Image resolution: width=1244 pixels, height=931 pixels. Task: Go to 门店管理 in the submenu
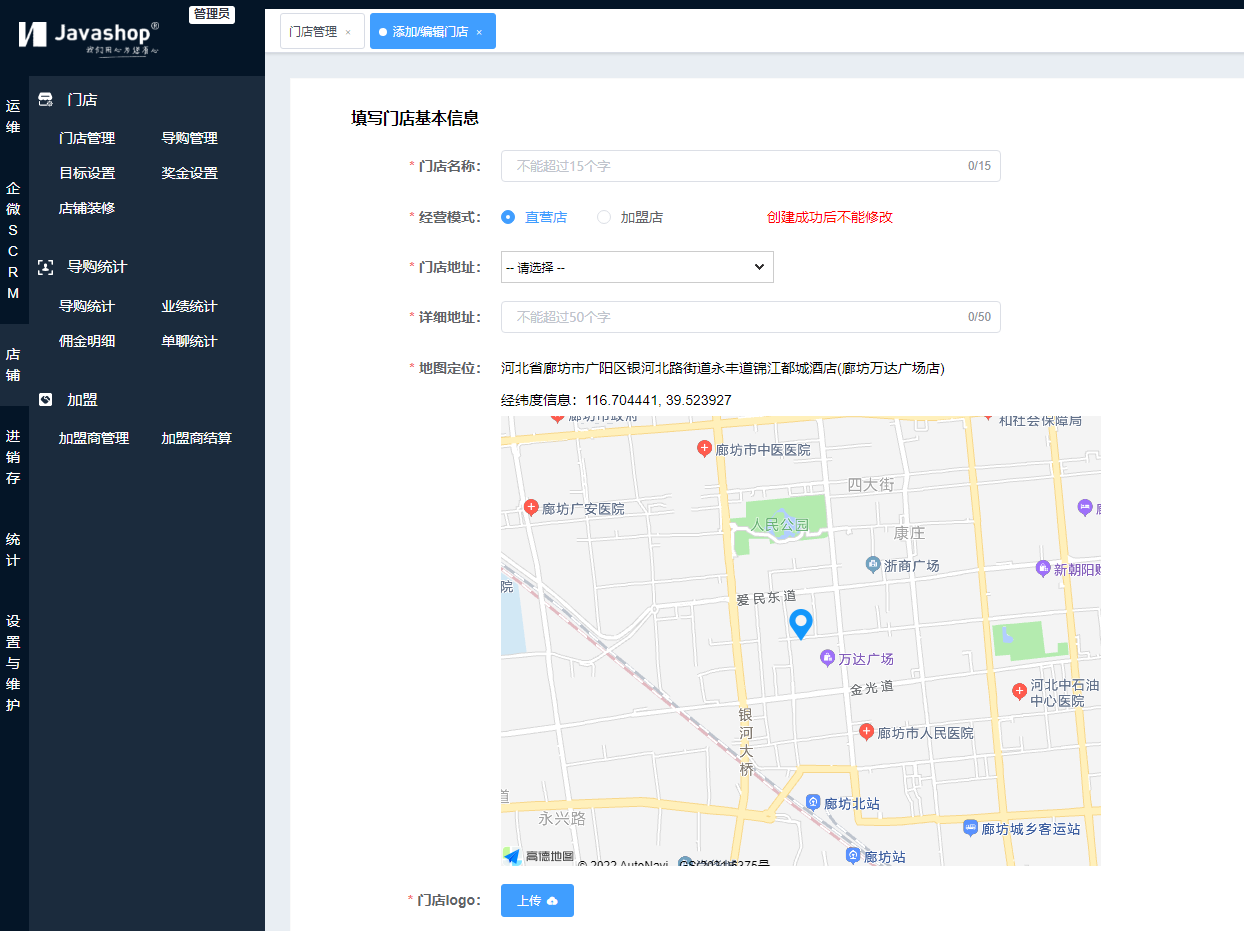coord(87,138)
